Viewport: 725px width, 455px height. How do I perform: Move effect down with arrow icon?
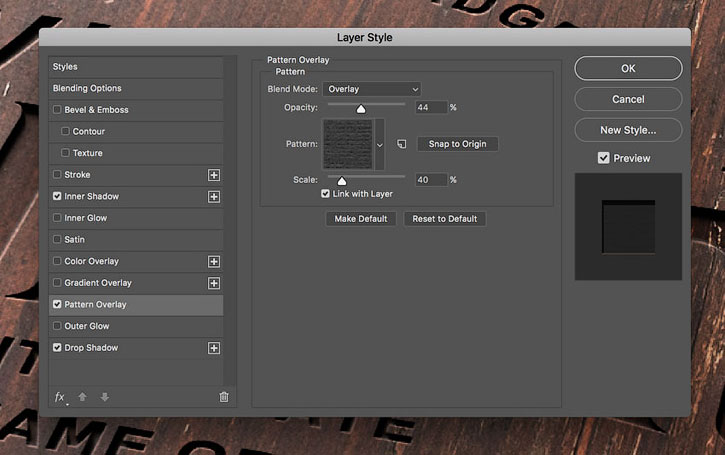[x=104, y=397]
